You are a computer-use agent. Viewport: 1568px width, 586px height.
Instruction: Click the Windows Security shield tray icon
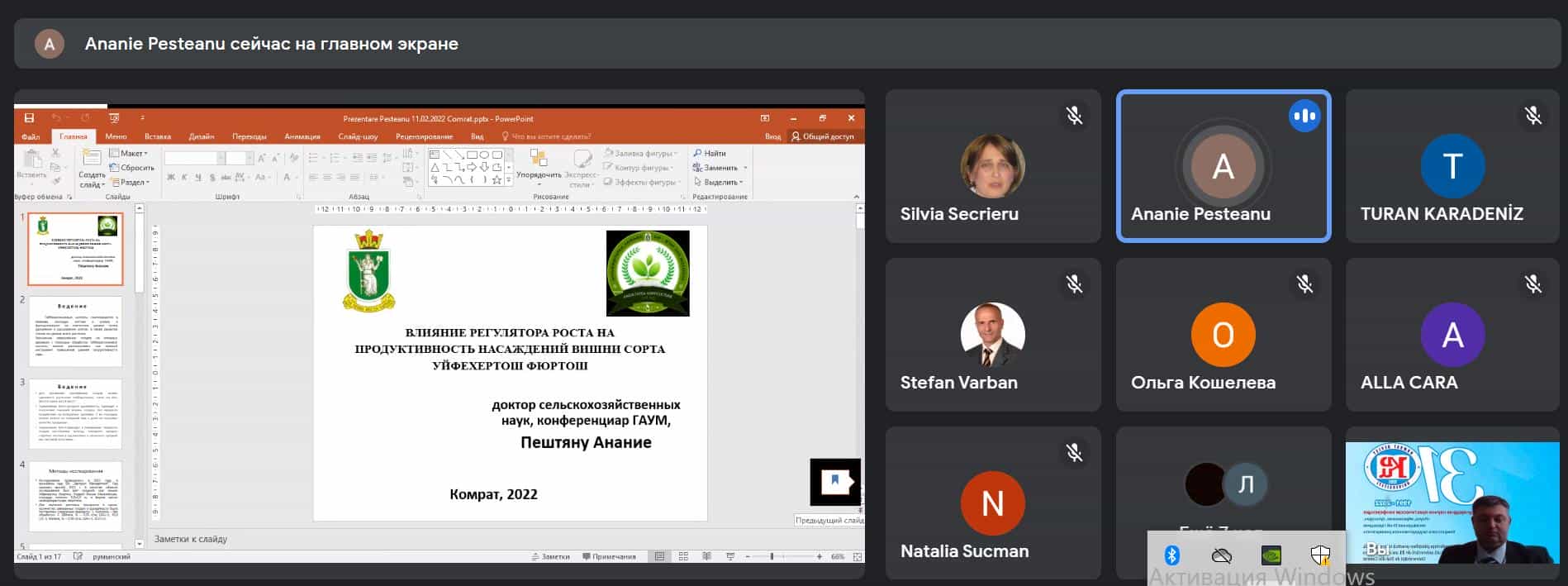[x=1320, y=555]
